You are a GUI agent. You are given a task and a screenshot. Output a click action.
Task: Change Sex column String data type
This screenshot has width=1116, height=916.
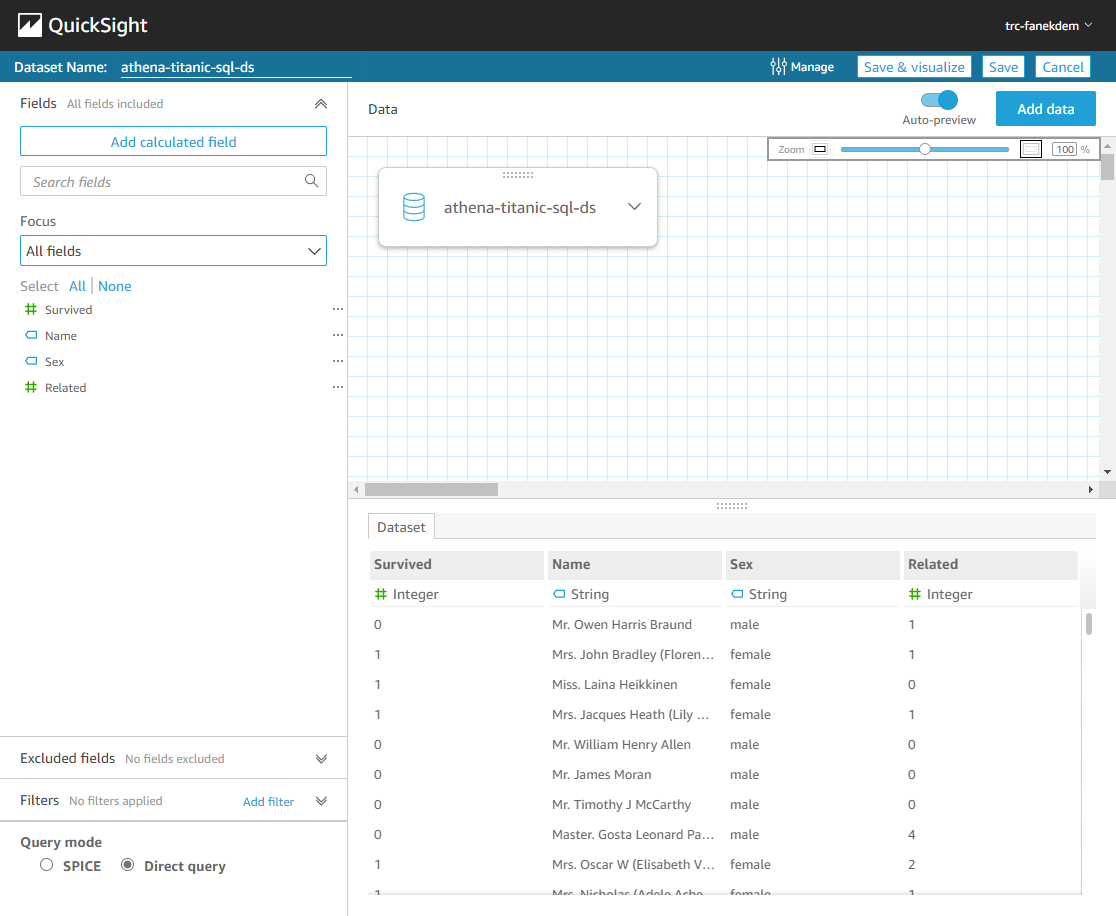(x=759, y=594)
